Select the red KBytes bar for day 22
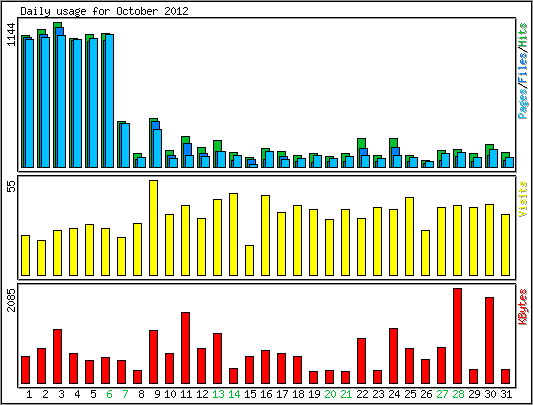This screenshot has height=405, width=533. (361, 361)
